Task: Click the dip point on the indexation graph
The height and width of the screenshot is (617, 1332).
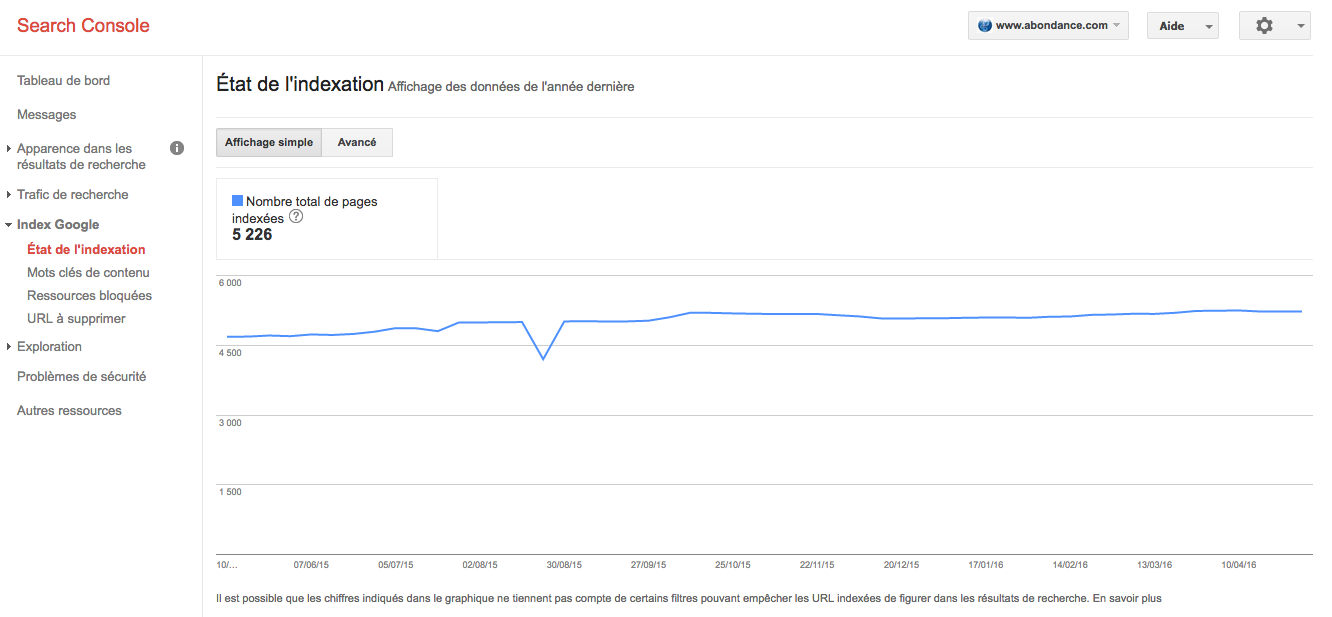Action: coord(543,358)
